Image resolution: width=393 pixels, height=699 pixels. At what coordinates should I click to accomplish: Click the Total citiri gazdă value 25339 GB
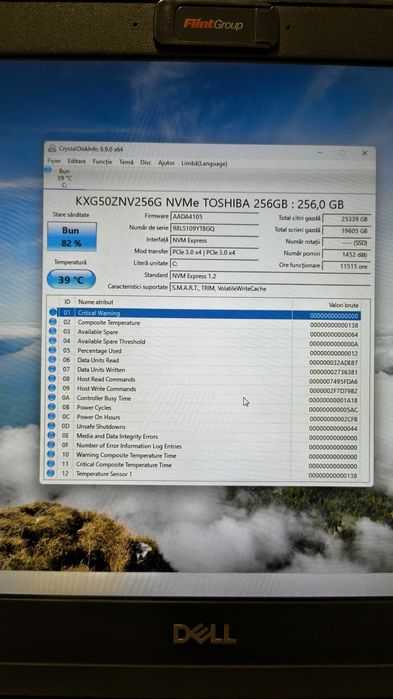pyautogui.click(x=346, y=219)
